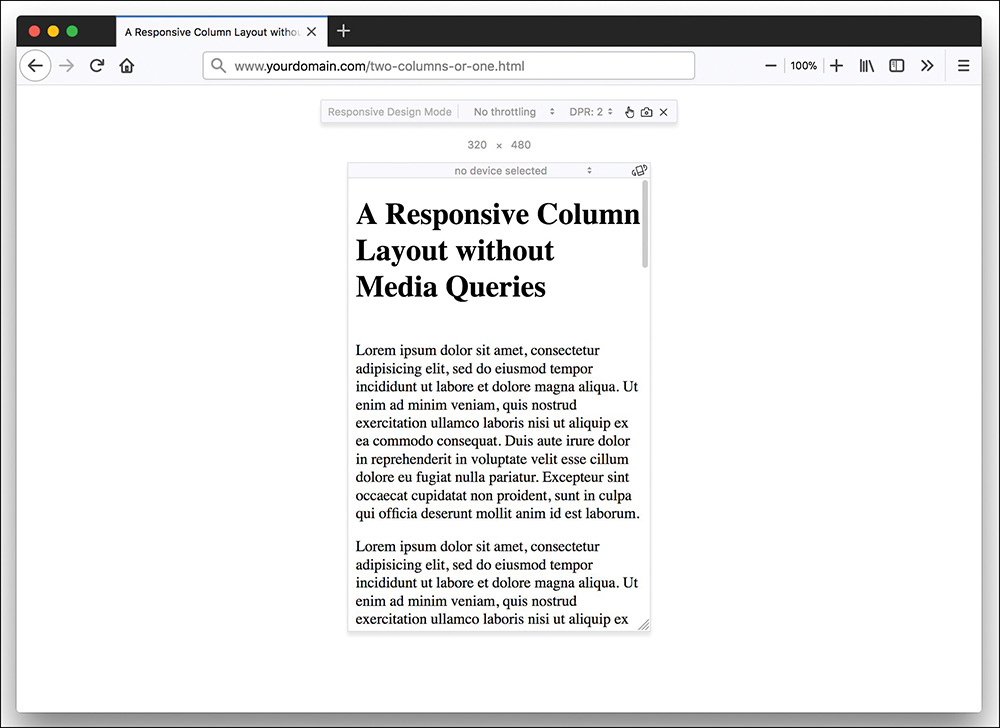
Task: Enable touch event simulation
Action: pos(629,112)
